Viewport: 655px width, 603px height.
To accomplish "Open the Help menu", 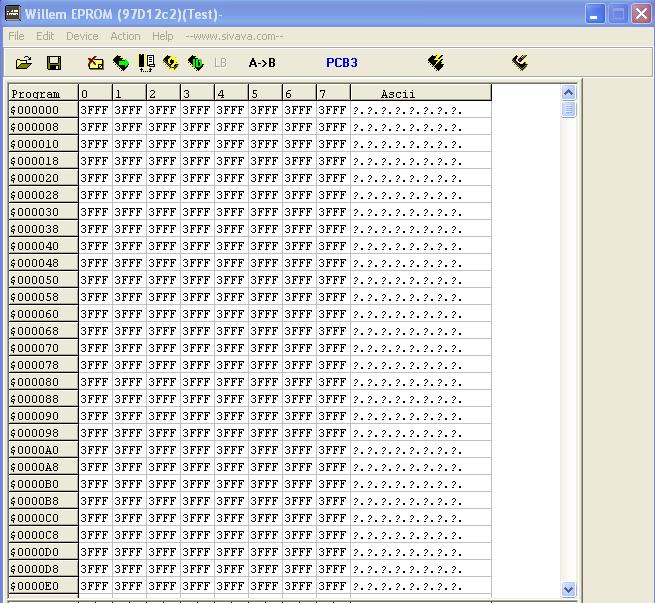I will coord(162,36).
